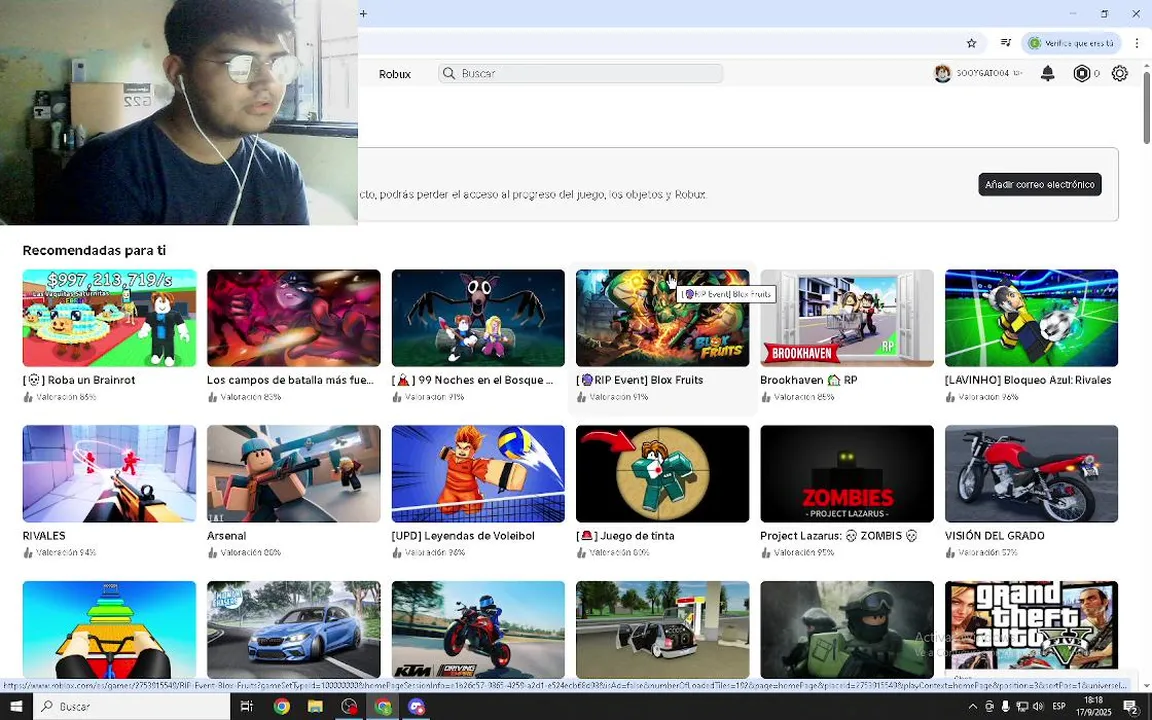Open File Explorer from the taskbar
Viewport: 1152px width, 720px height.
click(x=315, y=706)
